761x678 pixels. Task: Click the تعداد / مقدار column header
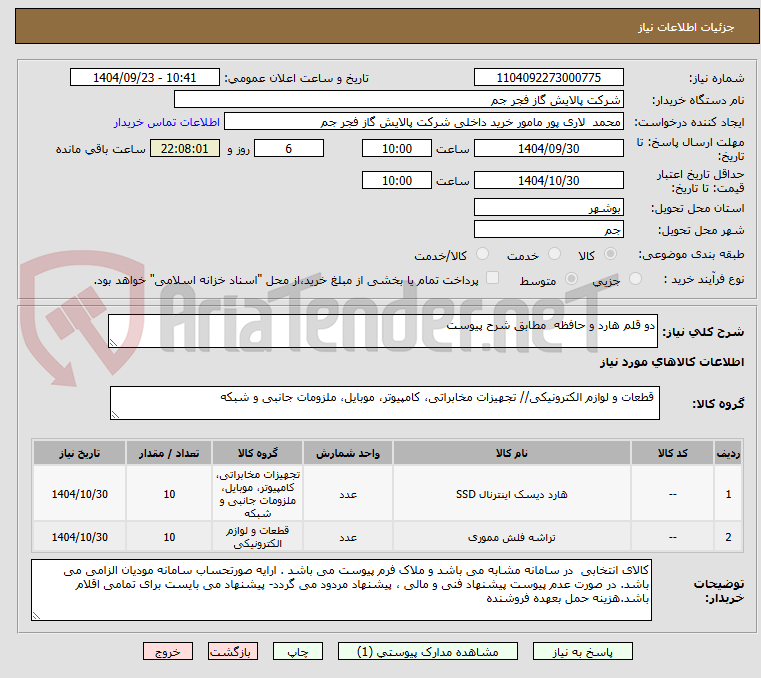(169, 453)
